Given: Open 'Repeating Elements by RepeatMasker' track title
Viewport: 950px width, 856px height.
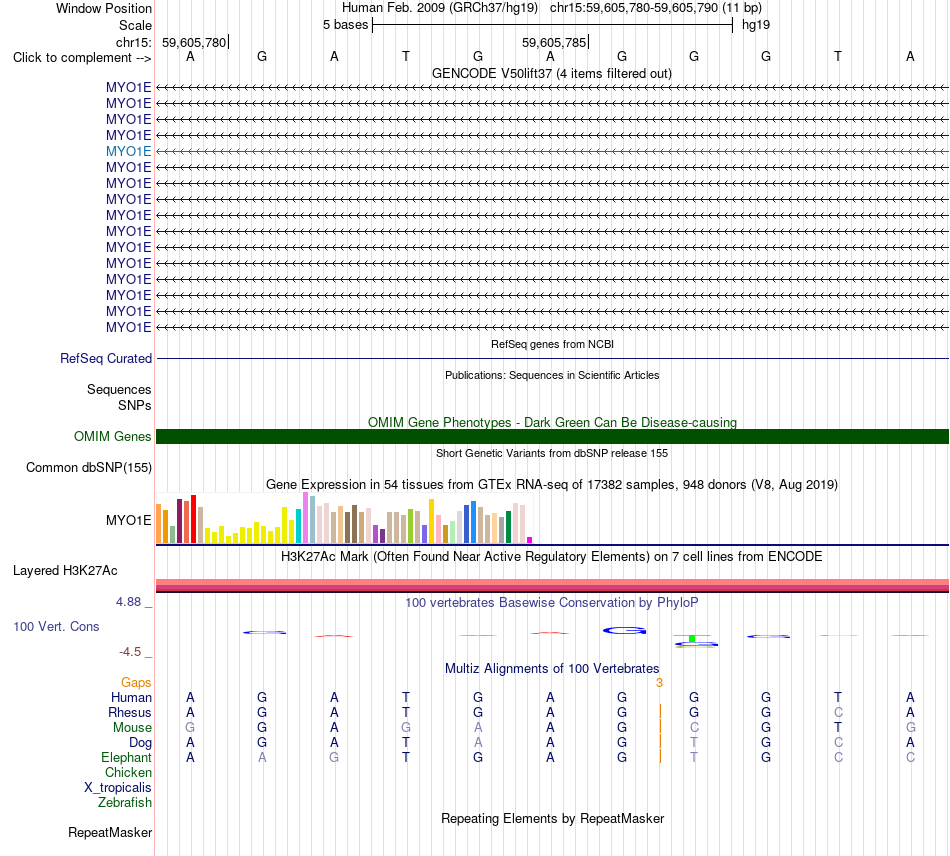Looking at the screenshot, I should (552, 819).
